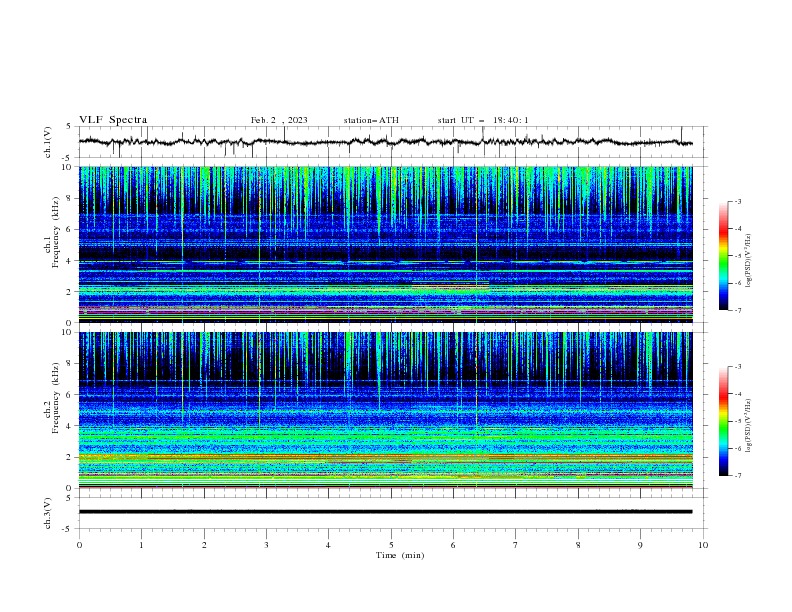The width and height of the screenshot is (792, 612).
Task: Click inside the ch.1 spectrogram panel
Action: [x=385, y=244]
